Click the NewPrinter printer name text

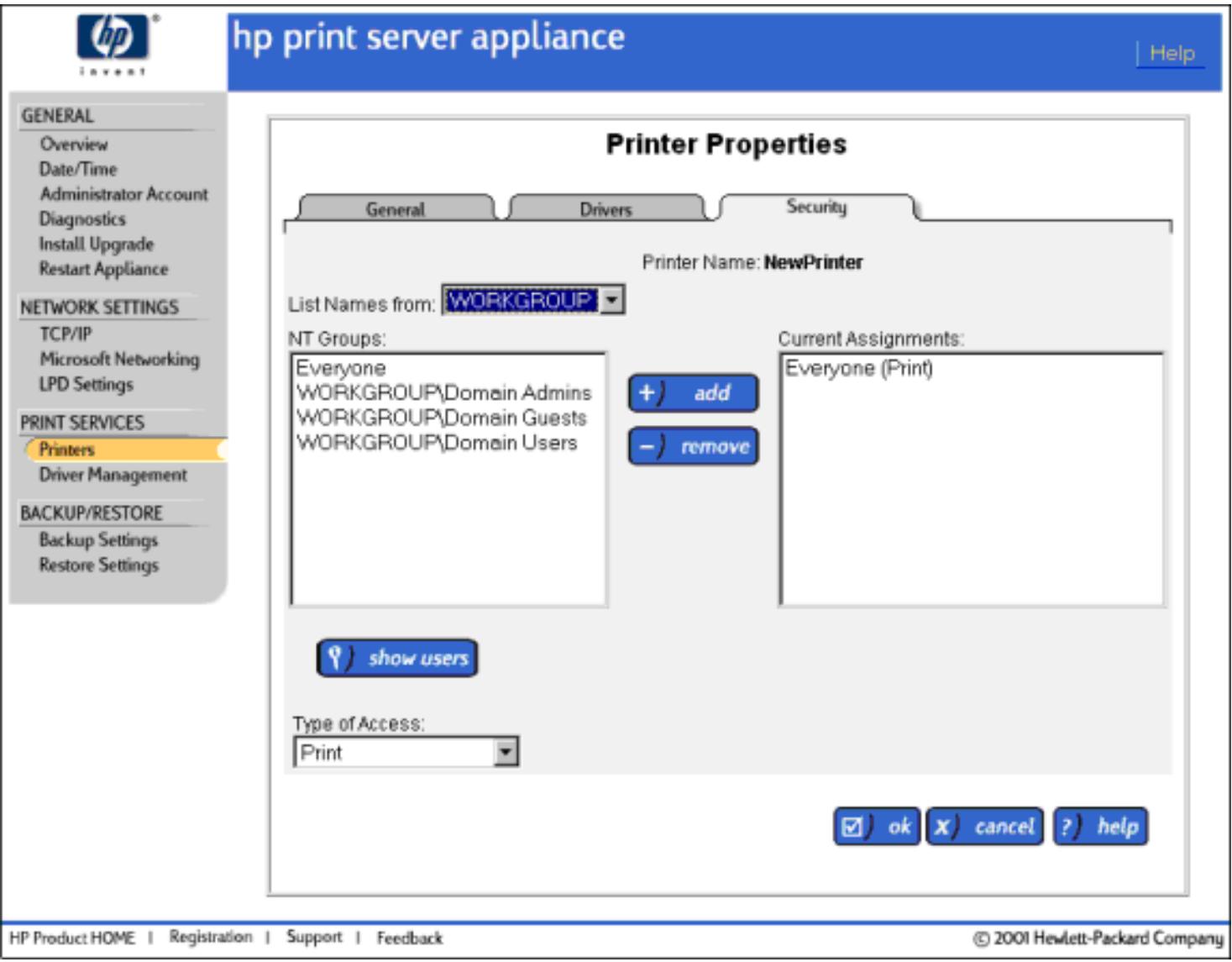(x=813, y=262)
